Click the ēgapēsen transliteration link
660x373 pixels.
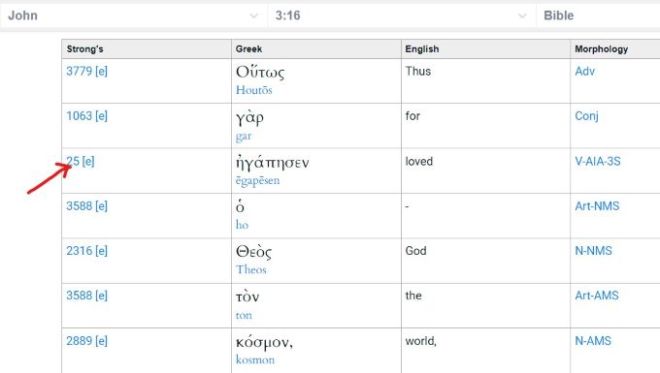pyautogui.click(x=258, y=181)
